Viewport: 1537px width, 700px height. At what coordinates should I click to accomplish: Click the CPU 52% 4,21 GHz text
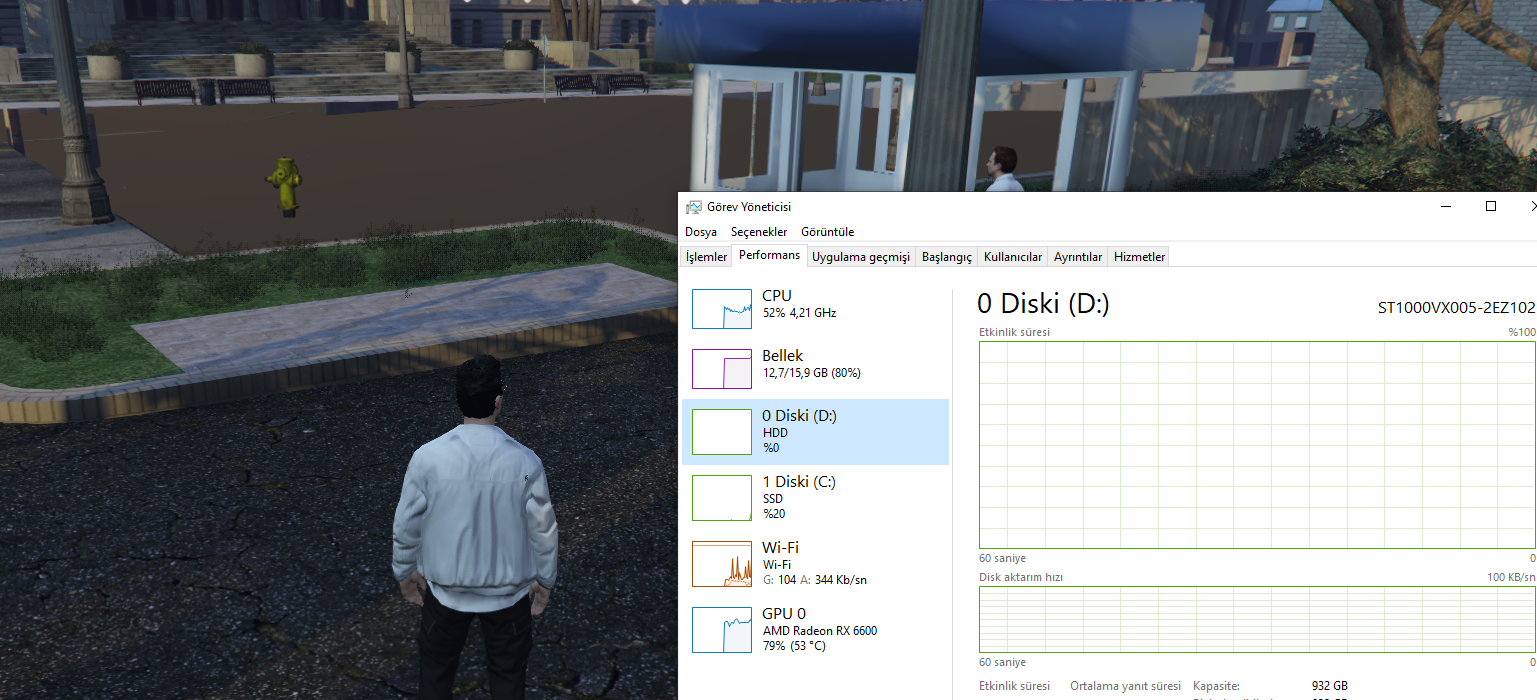click(x=799, y=313)
